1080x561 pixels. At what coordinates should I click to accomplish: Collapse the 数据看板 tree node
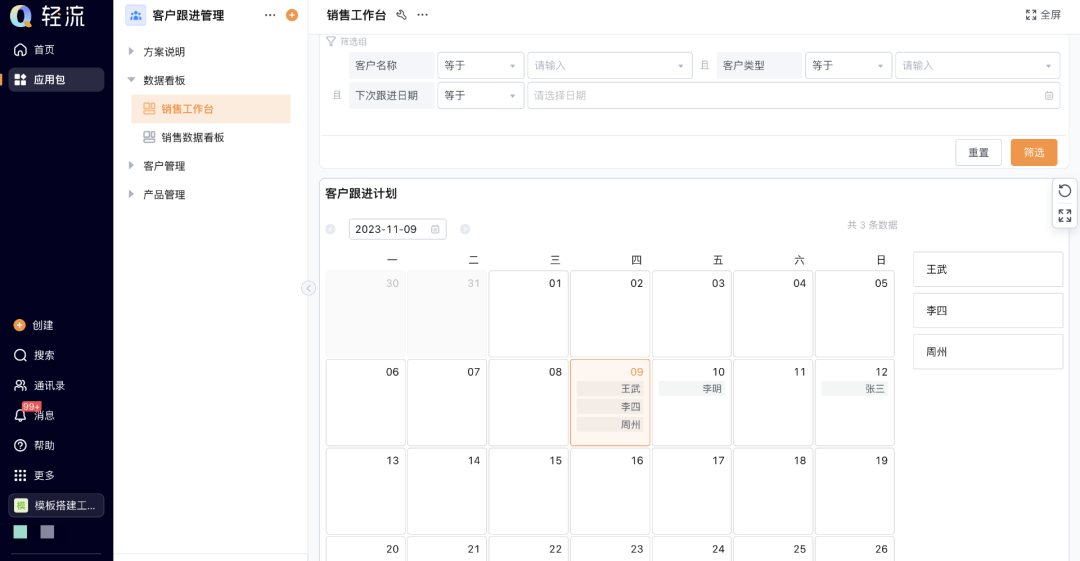(131, 80)
